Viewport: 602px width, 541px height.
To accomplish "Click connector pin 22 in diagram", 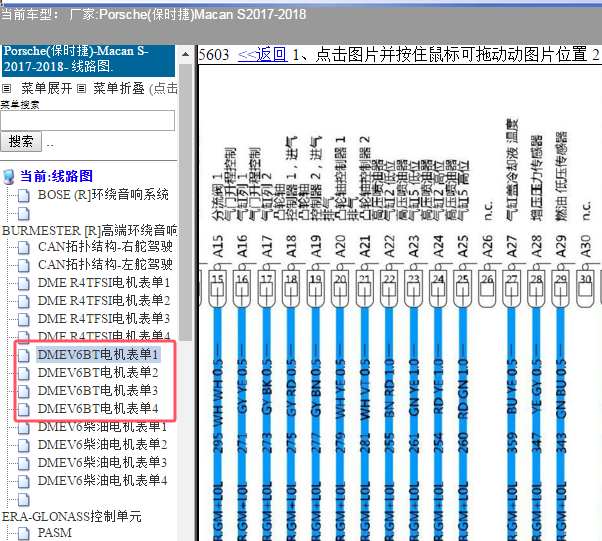I will pyautogui.click(x=389, y=288).
